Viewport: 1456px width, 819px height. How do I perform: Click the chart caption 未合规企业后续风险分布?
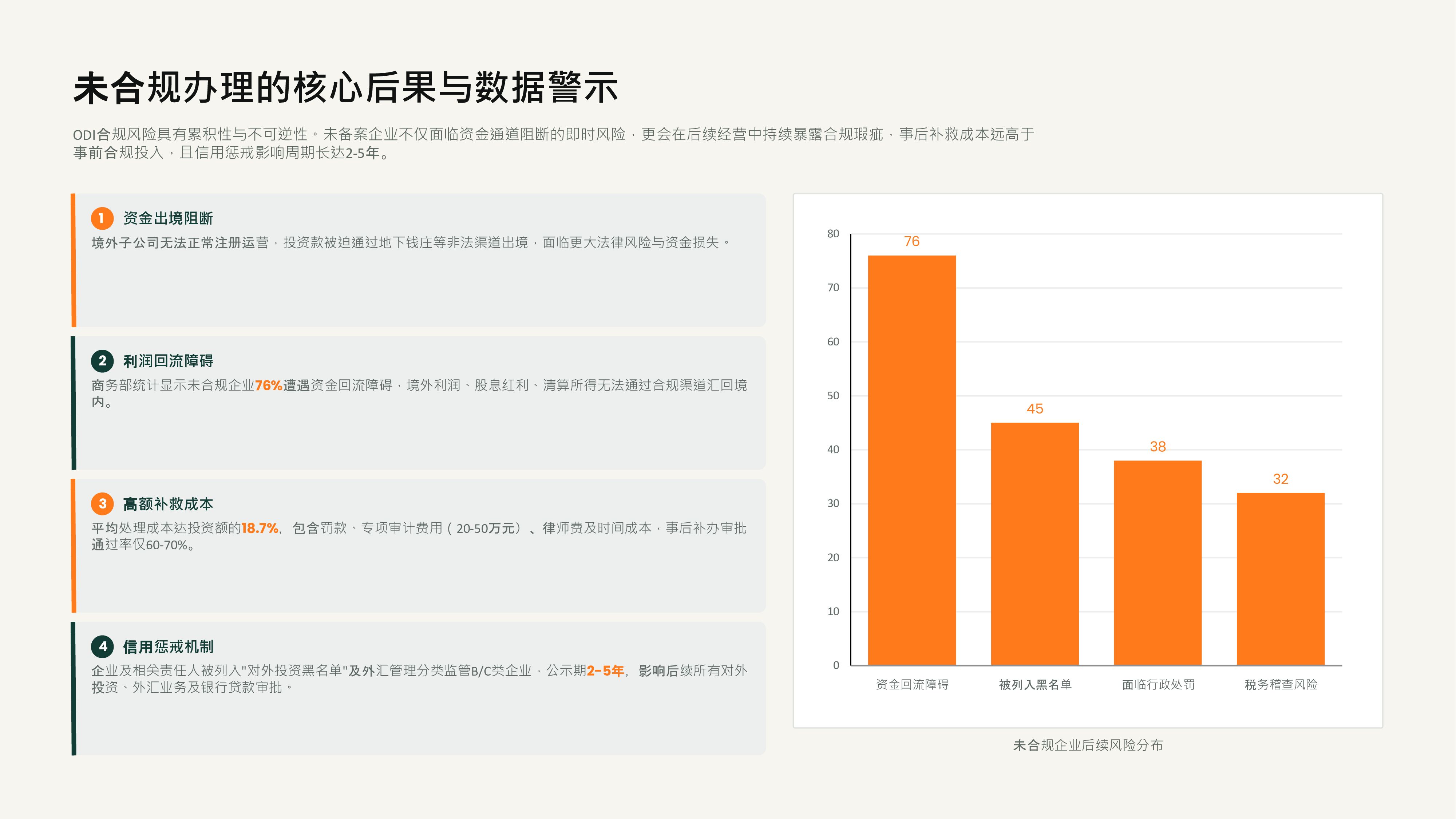[1088, 745]
